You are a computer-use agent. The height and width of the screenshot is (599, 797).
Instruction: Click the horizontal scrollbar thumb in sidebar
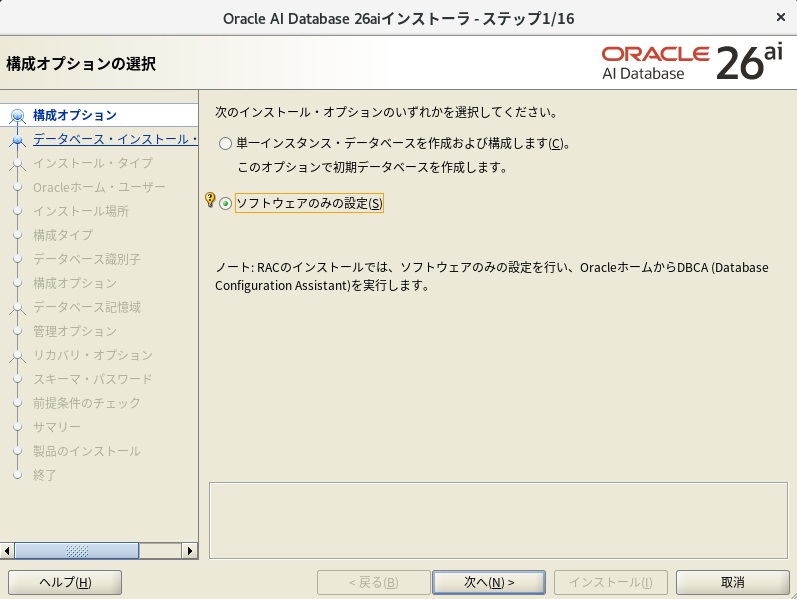pos(76,551)
